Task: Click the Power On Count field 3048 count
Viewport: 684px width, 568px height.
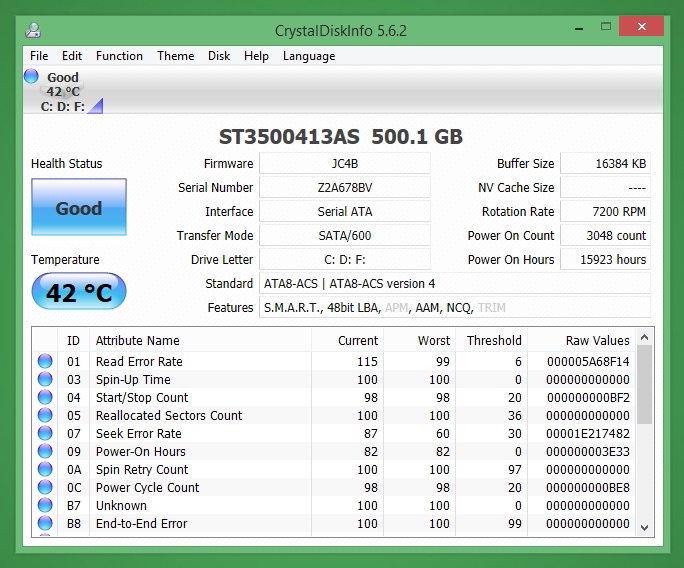Action: click(x=605, y=236)
